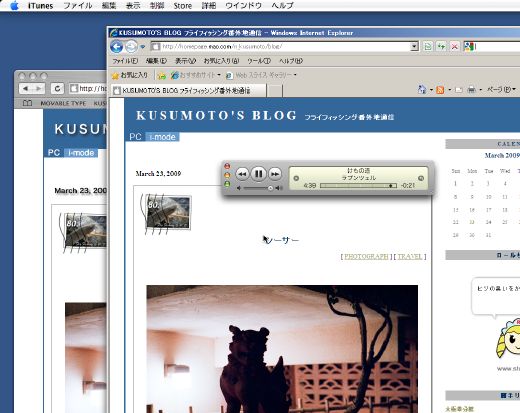Pause playback in the iTunes mini player
520x413 pixels.
(x=258, y=174)
